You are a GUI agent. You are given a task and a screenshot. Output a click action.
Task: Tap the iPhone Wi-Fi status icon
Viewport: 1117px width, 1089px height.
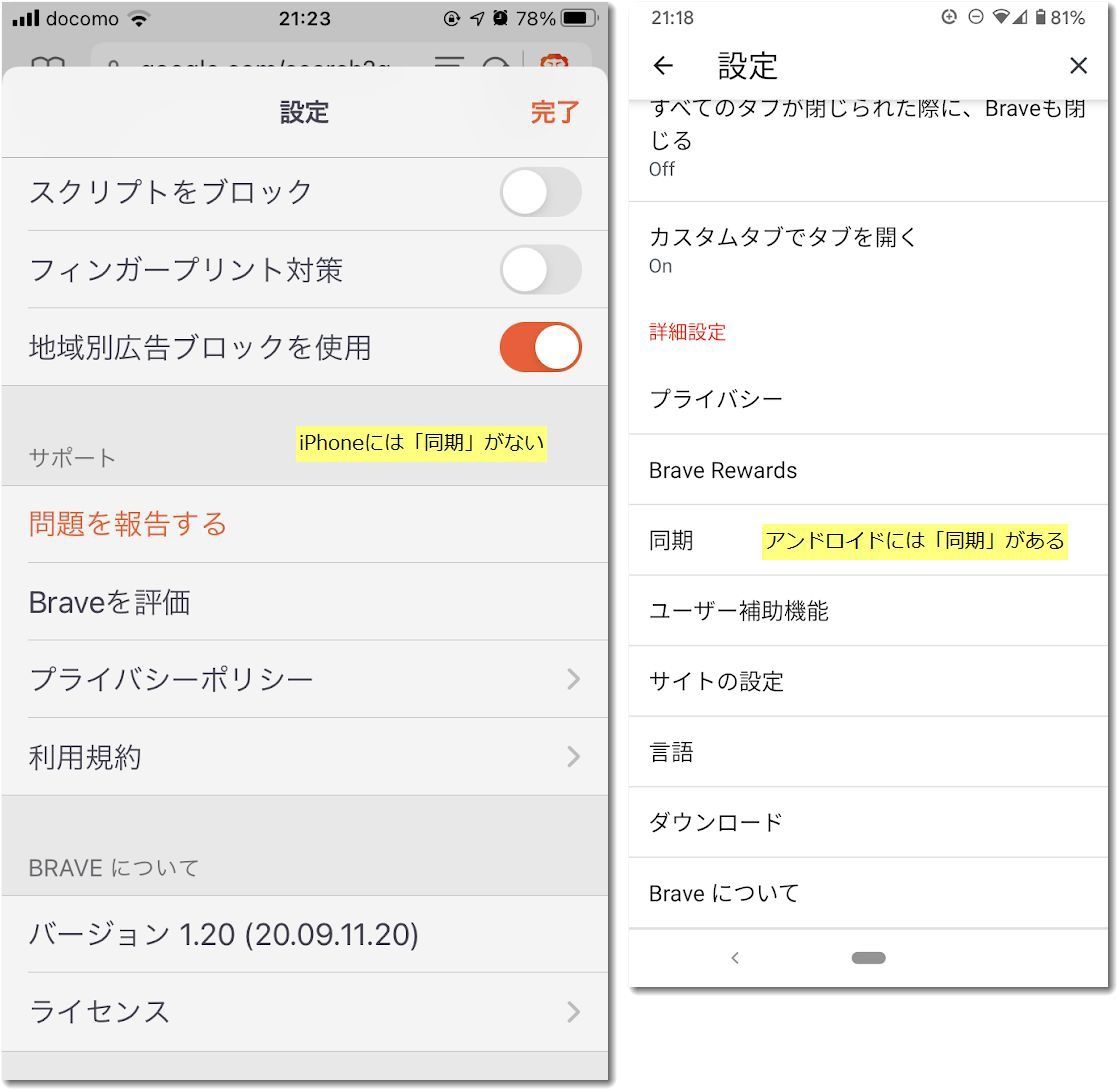139,19
